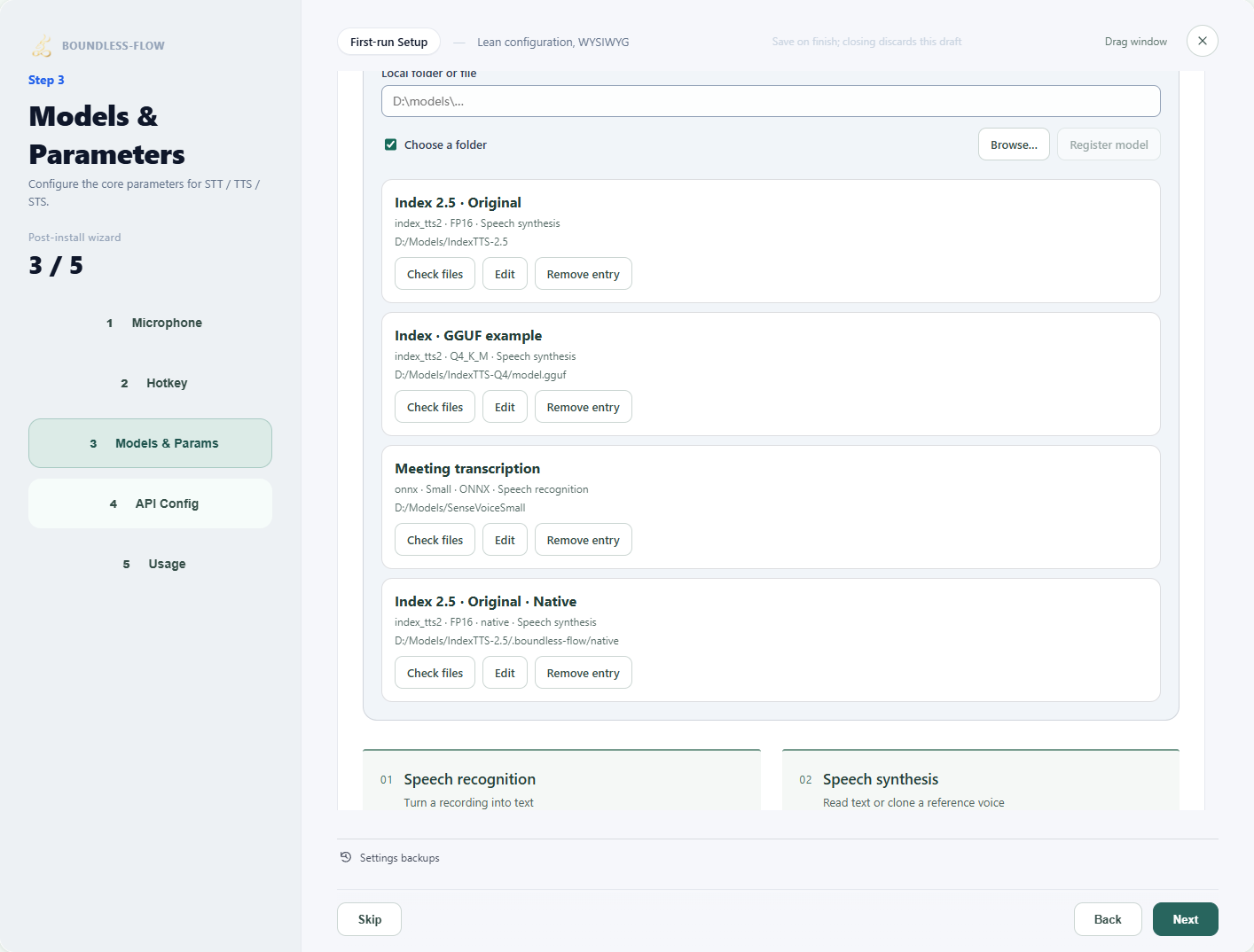Open the Speech recognition section
The height and width of the screenshot is (952, 1254).
(x=561, y=780)
